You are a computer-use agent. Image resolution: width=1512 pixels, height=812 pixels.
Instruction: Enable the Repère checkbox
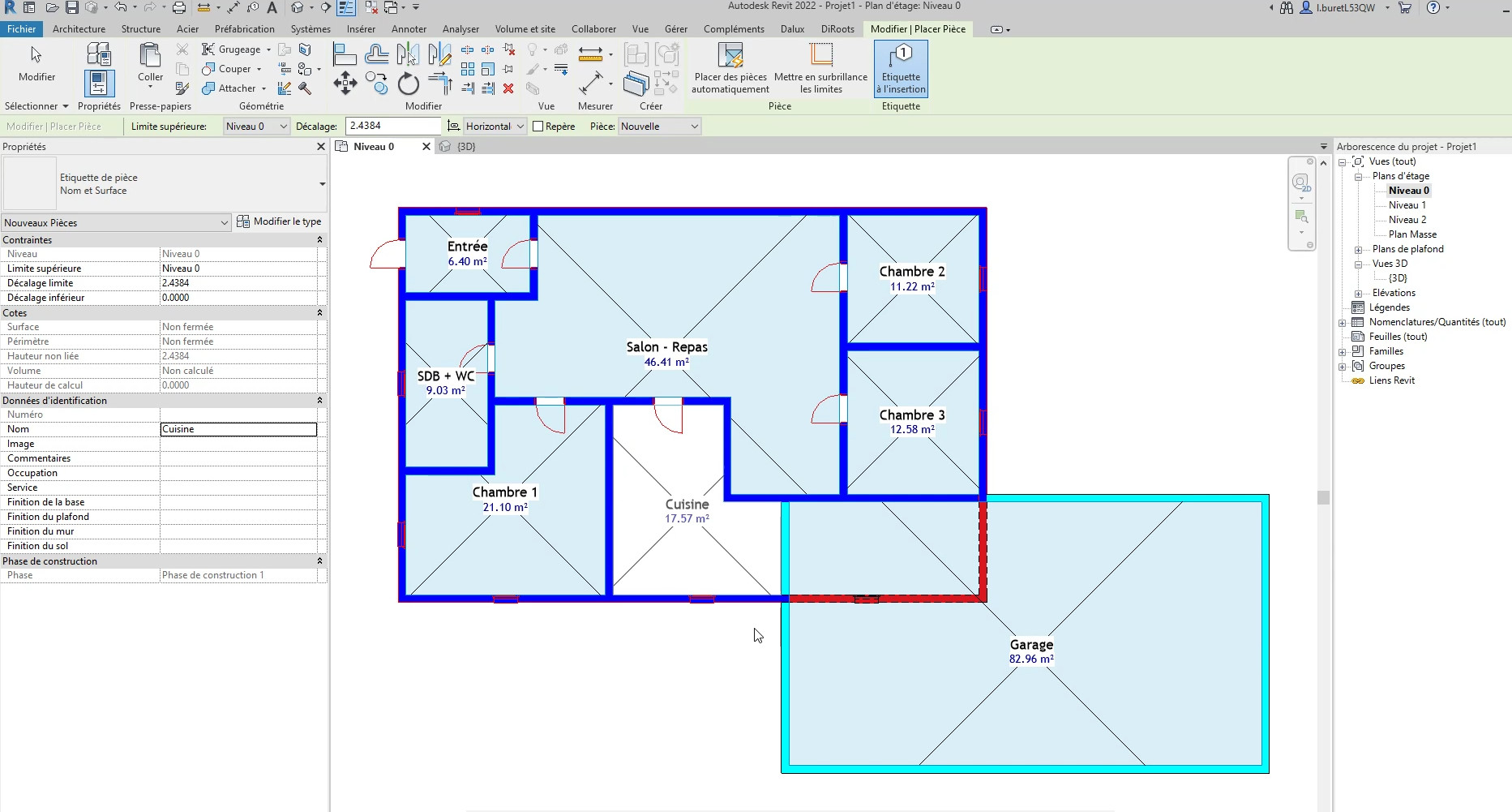(538, 127)
